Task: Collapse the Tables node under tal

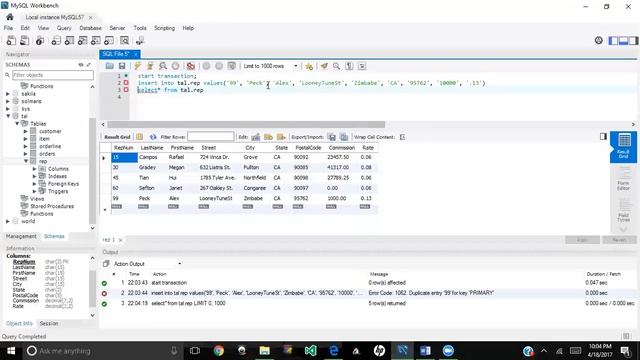Action: [x=17, y=124]
